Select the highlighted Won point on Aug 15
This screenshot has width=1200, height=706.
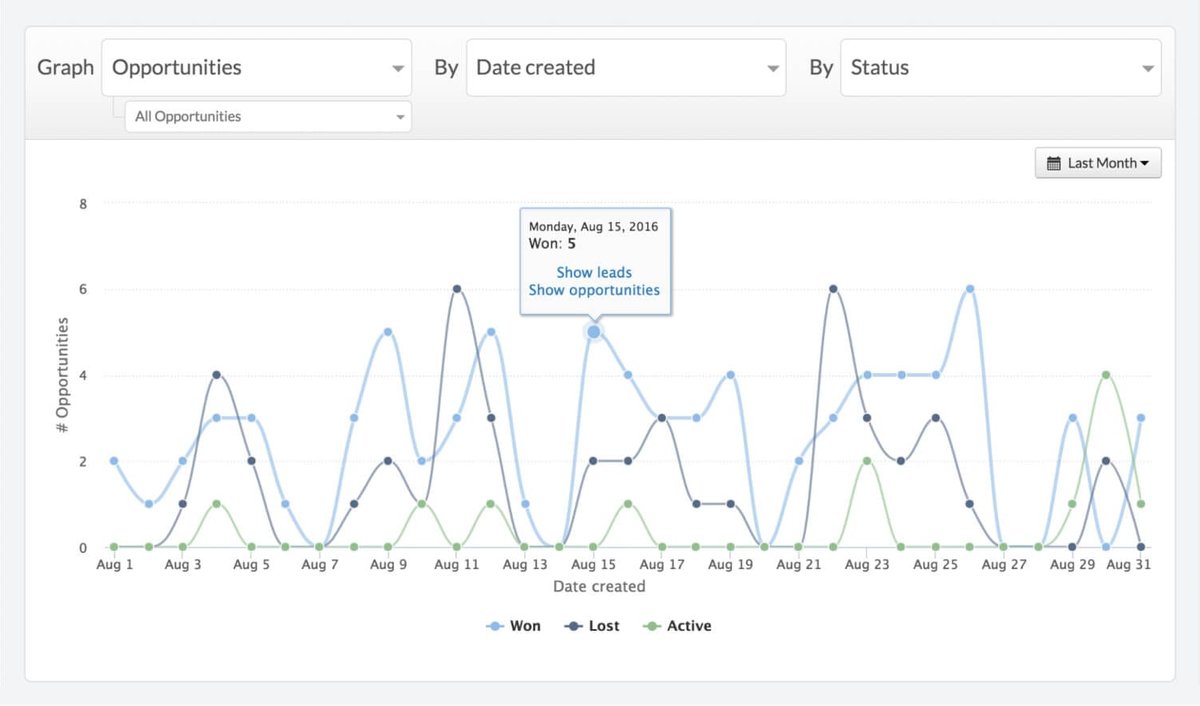click(594, 332)
